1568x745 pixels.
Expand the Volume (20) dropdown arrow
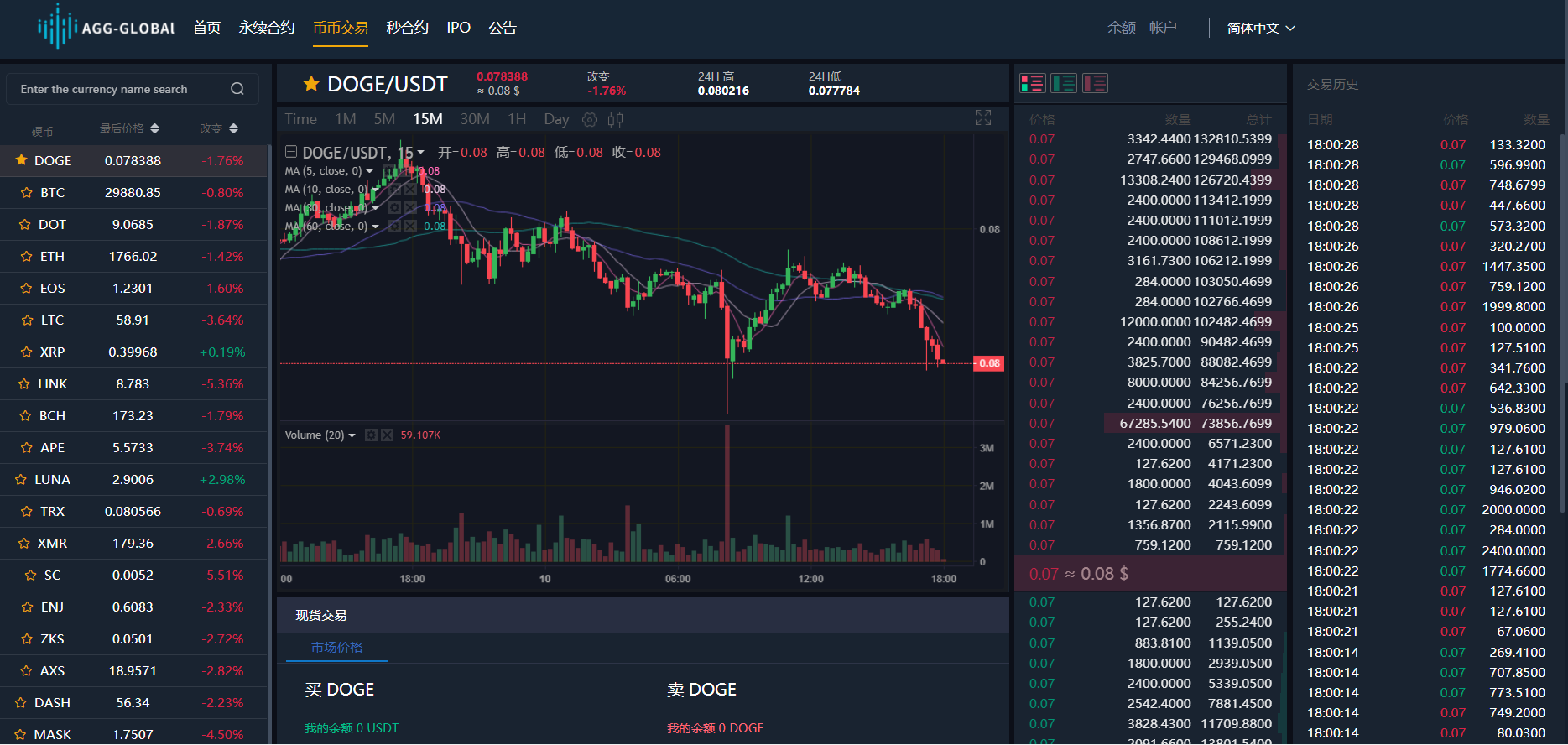[x=352, y=435]
